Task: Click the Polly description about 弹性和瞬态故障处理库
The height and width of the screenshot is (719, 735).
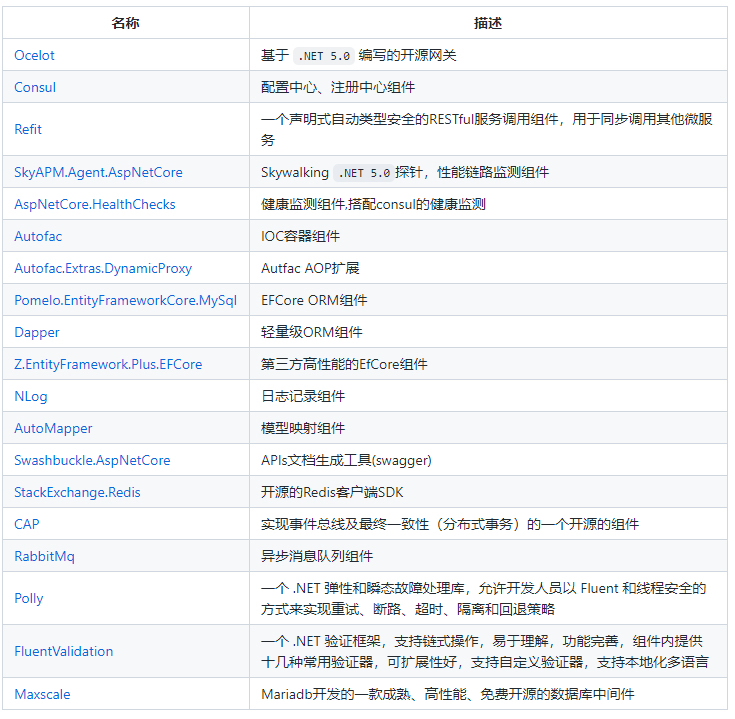Action: [x=483, y=599]
